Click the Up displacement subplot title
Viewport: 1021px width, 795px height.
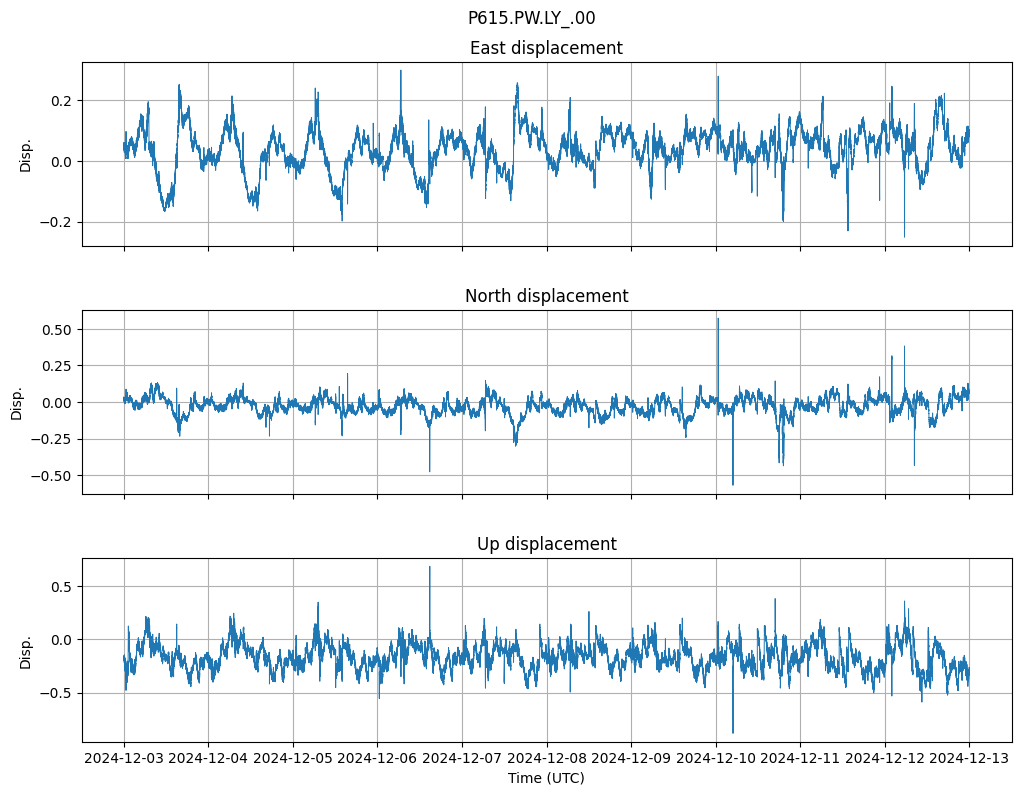click(x=546, y=544)
